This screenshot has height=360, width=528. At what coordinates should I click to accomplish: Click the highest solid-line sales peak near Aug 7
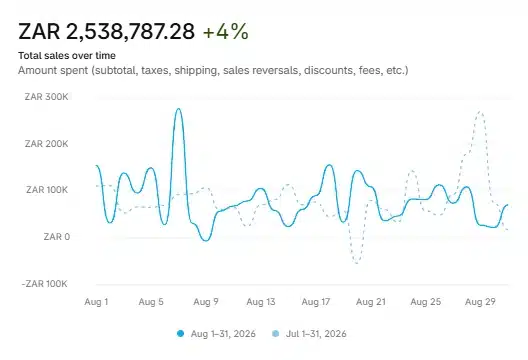tap(178, 109)
